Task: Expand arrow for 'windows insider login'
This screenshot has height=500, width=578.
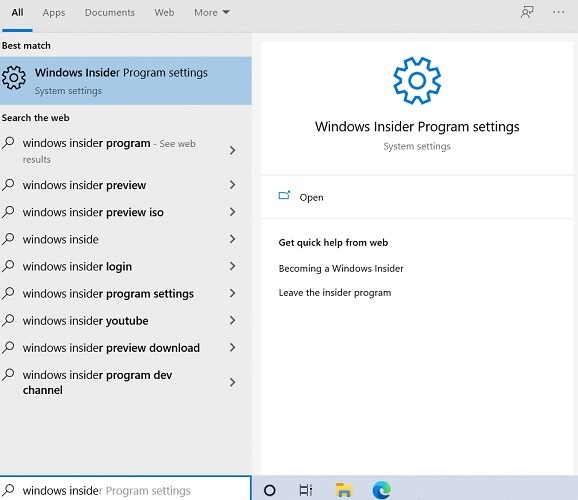Action: tap(232, 266)
